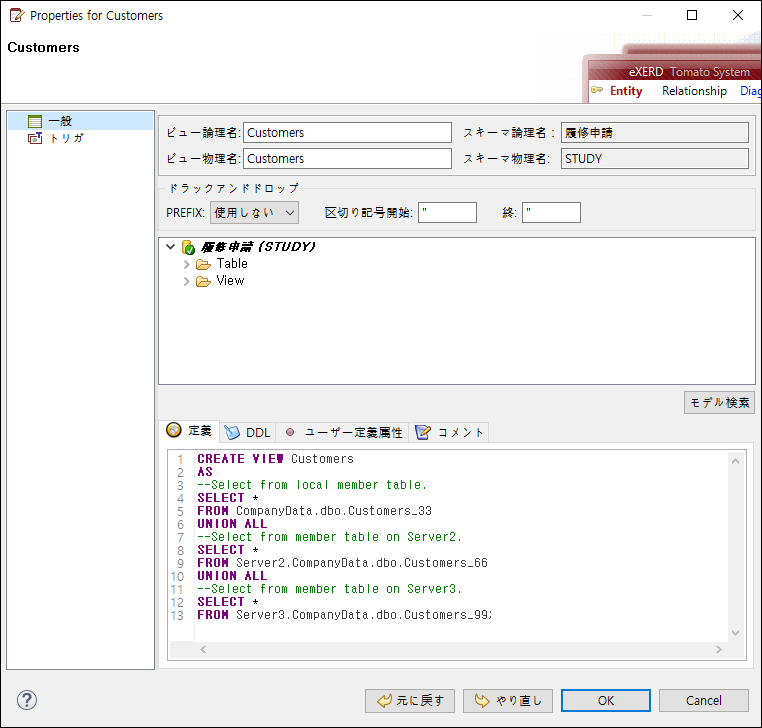The image size is (762, 728).
Task: Click the Properties window title icon
Action: 17,16
